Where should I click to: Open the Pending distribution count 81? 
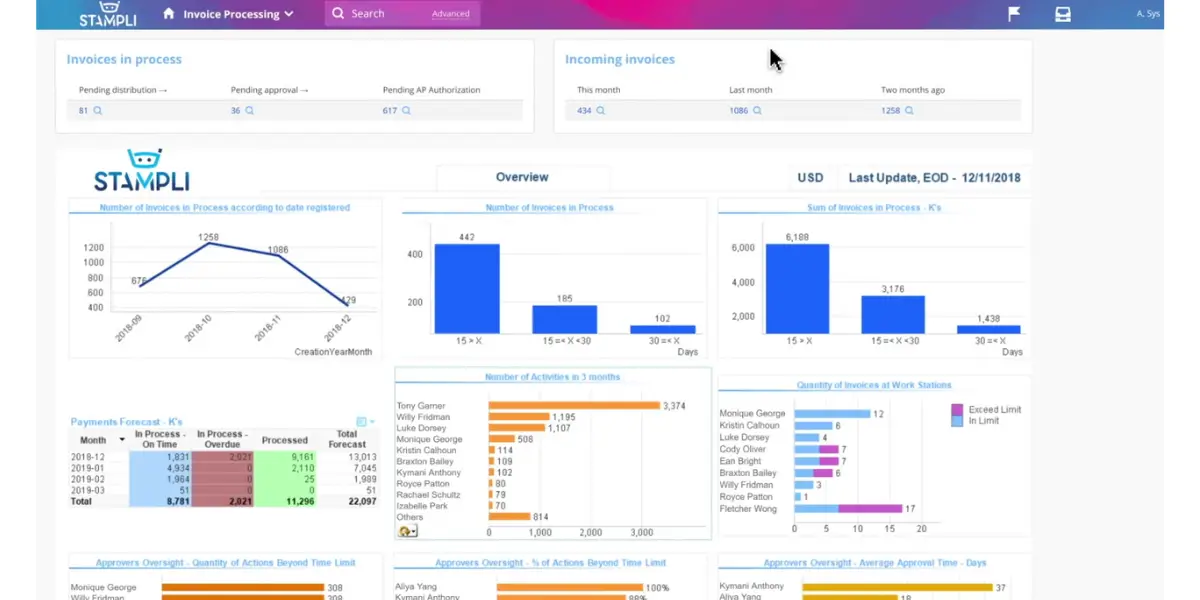point(83,111)
